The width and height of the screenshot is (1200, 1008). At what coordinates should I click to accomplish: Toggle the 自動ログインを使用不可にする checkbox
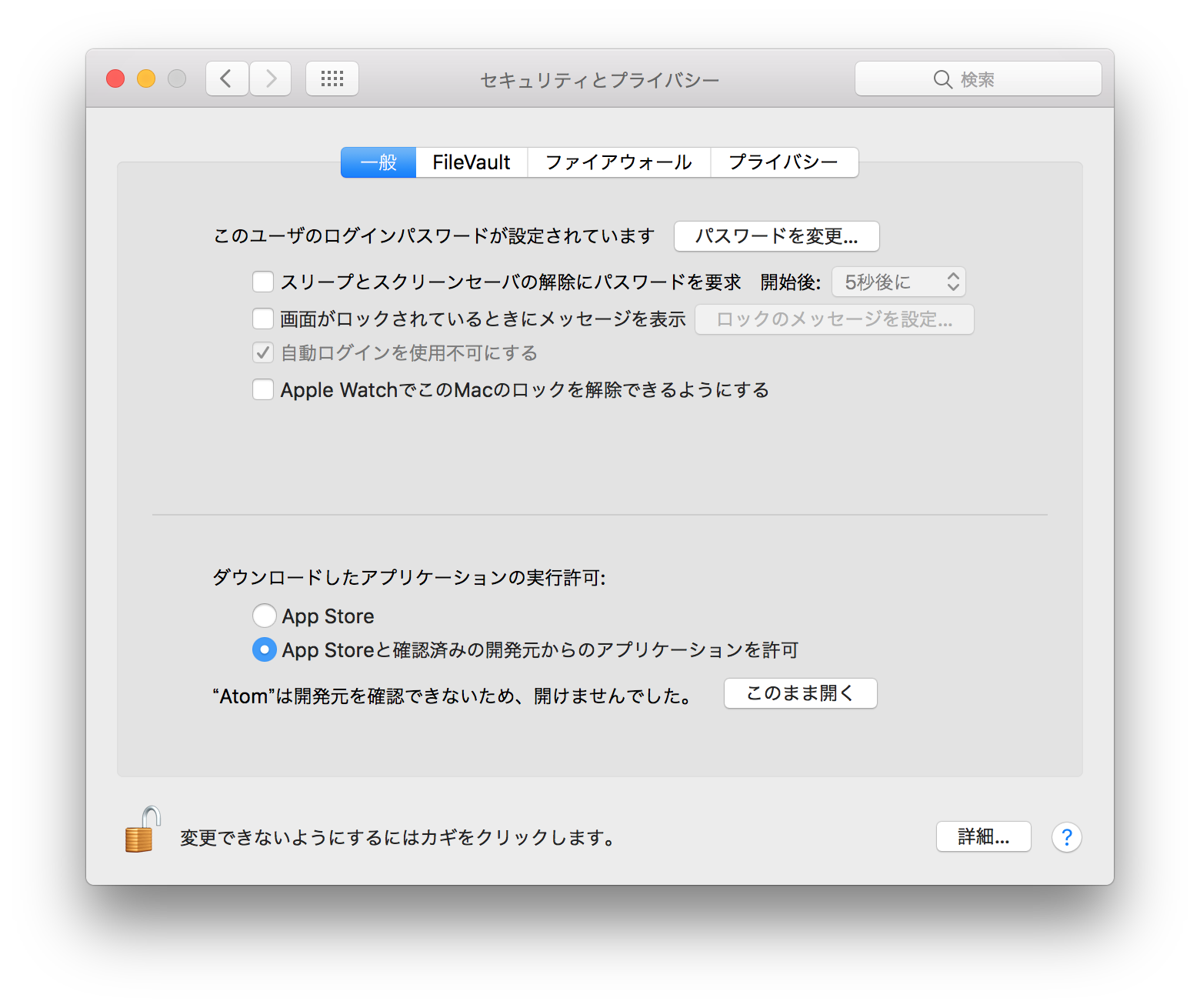click(263, 353)
